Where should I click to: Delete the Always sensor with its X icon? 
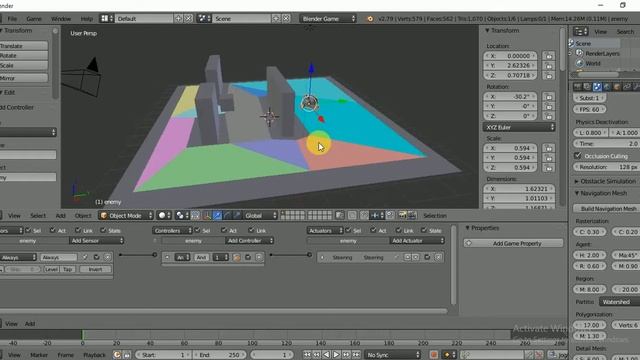coord(107,257)
